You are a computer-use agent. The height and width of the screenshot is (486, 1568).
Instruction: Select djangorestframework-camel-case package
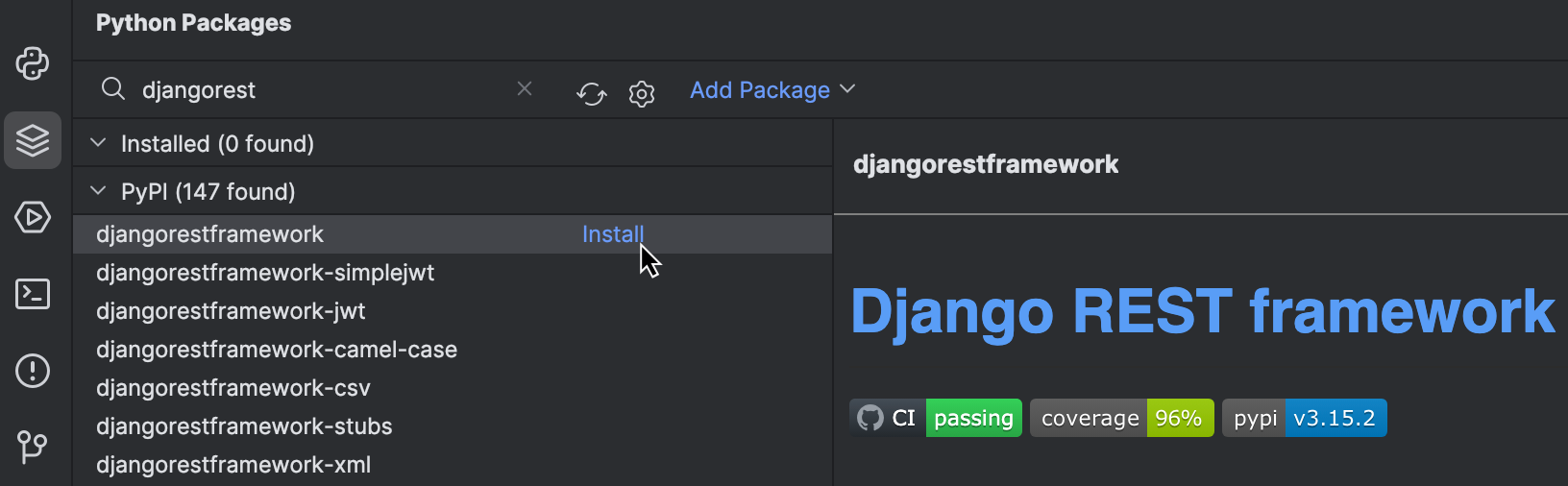click(277, 350)
